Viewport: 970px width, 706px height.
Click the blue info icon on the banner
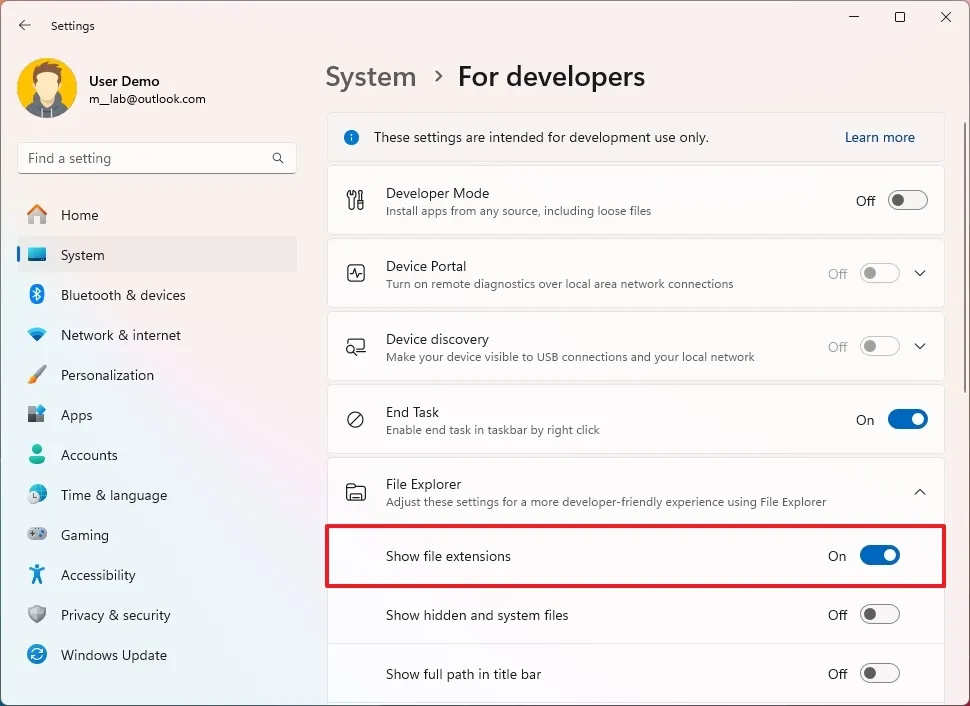click(351, 137)
